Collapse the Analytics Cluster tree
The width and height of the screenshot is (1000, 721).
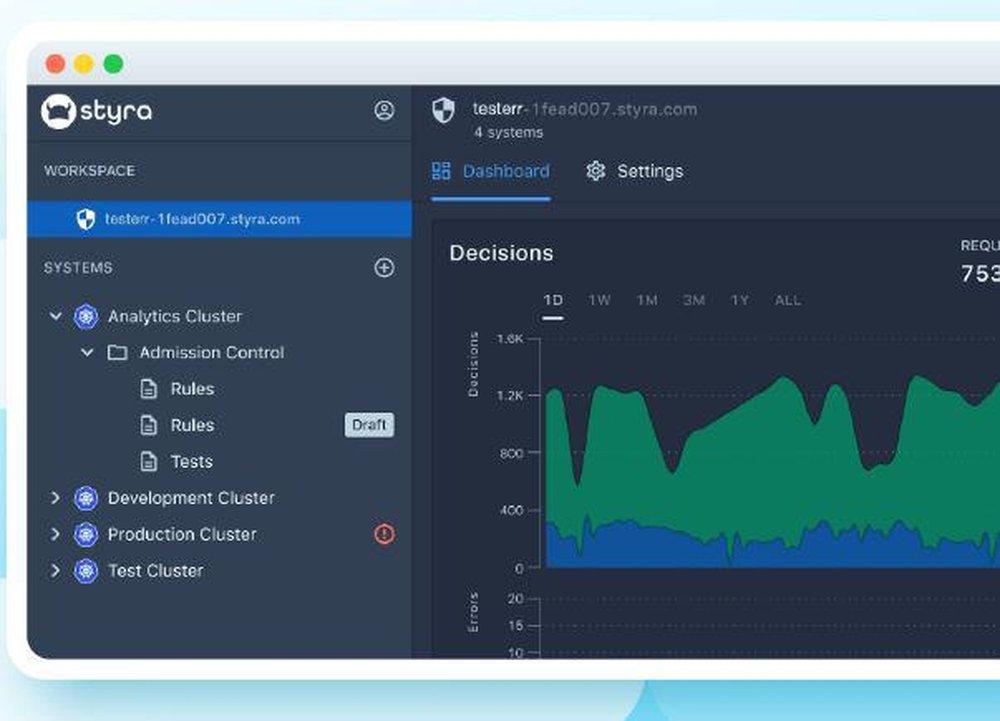(55, 316)
